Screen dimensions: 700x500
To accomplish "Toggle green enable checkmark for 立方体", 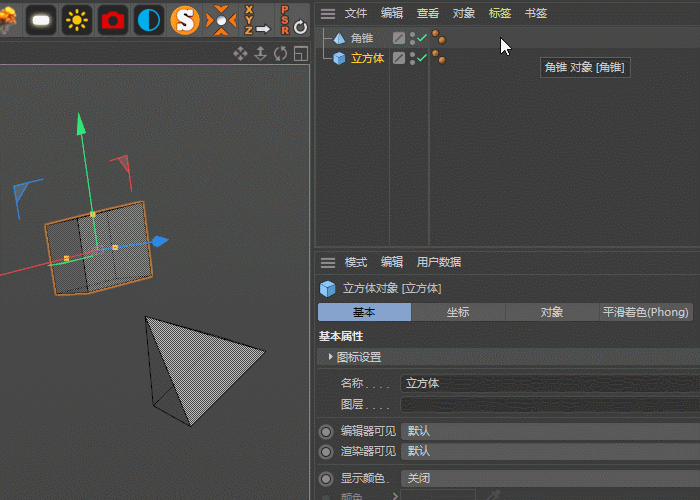I will 422,58.
